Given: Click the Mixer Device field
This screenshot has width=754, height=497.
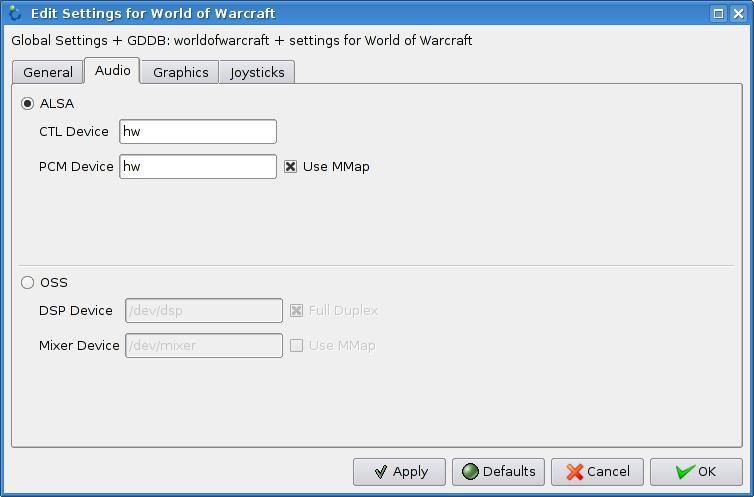Looking at the screenshot, I should coord(203,345).
